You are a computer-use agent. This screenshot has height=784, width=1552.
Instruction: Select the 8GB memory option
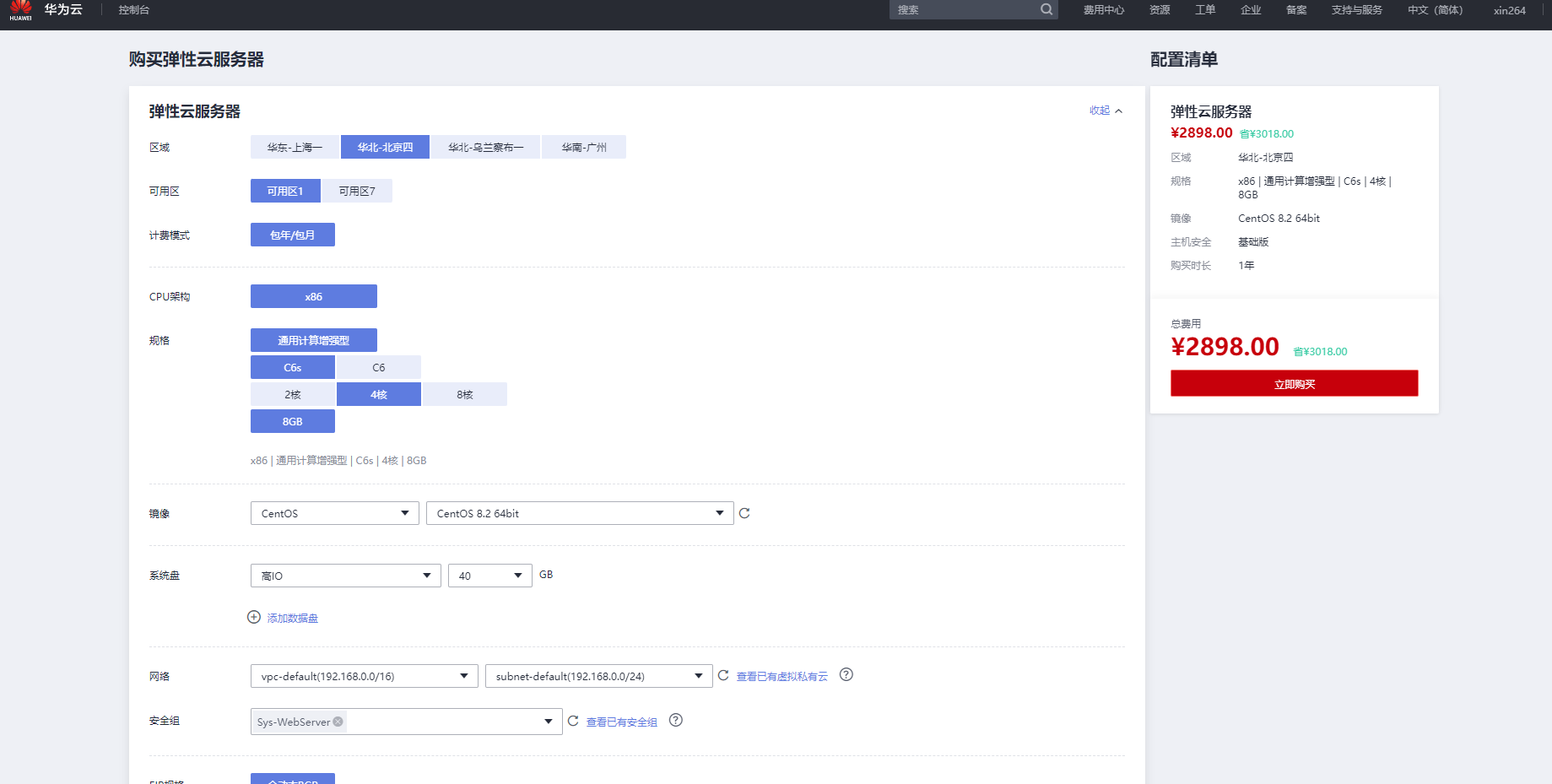pyautogui.click(x=293, y=421)
